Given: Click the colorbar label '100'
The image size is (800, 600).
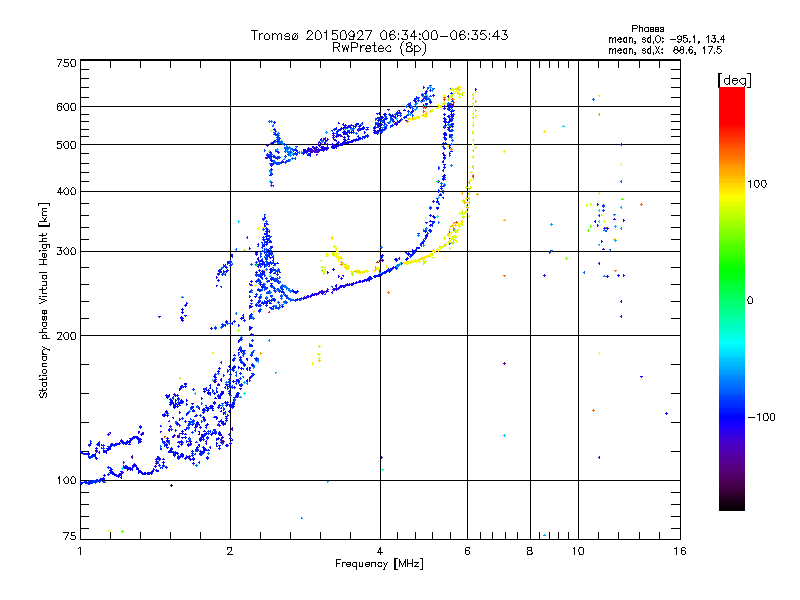Looking at the screenshot, I should (757, 184).
